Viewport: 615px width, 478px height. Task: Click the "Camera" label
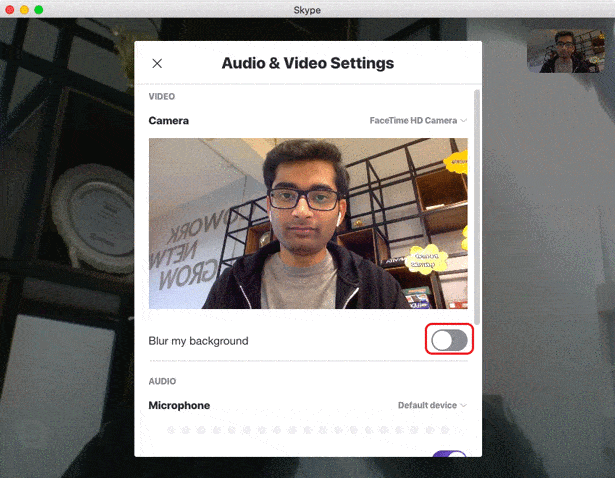pos(168,120)
